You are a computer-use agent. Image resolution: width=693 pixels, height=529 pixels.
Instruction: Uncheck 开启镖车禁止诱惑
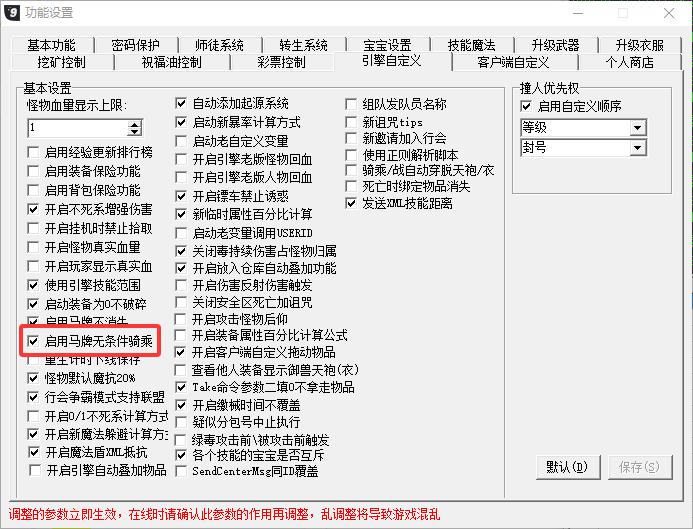click(x=181, y=196)
